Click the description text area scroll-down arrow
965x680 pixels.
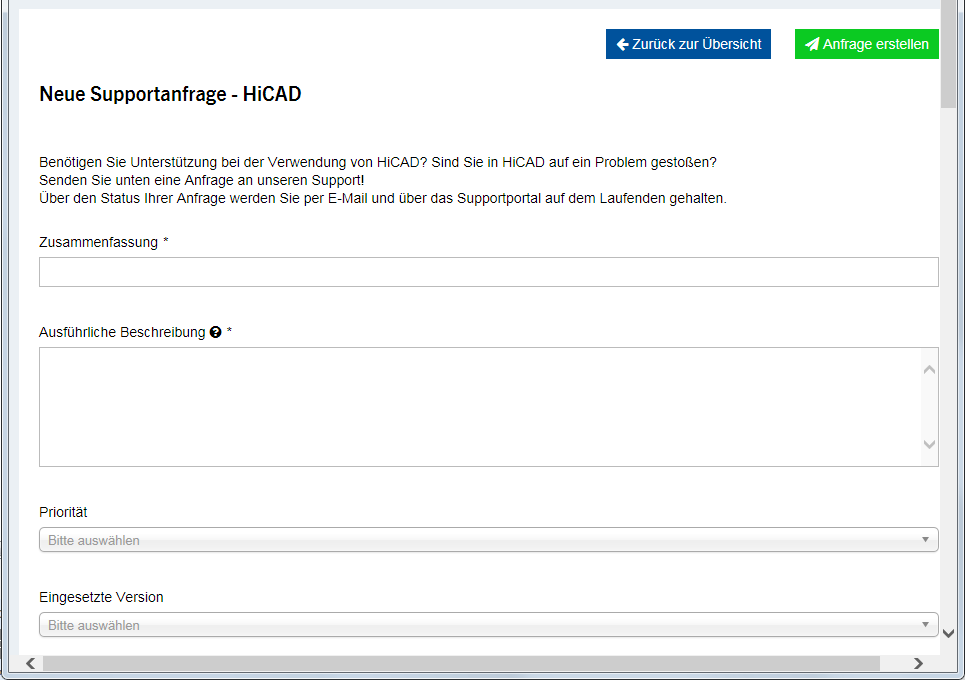click(x=929, y=444)
